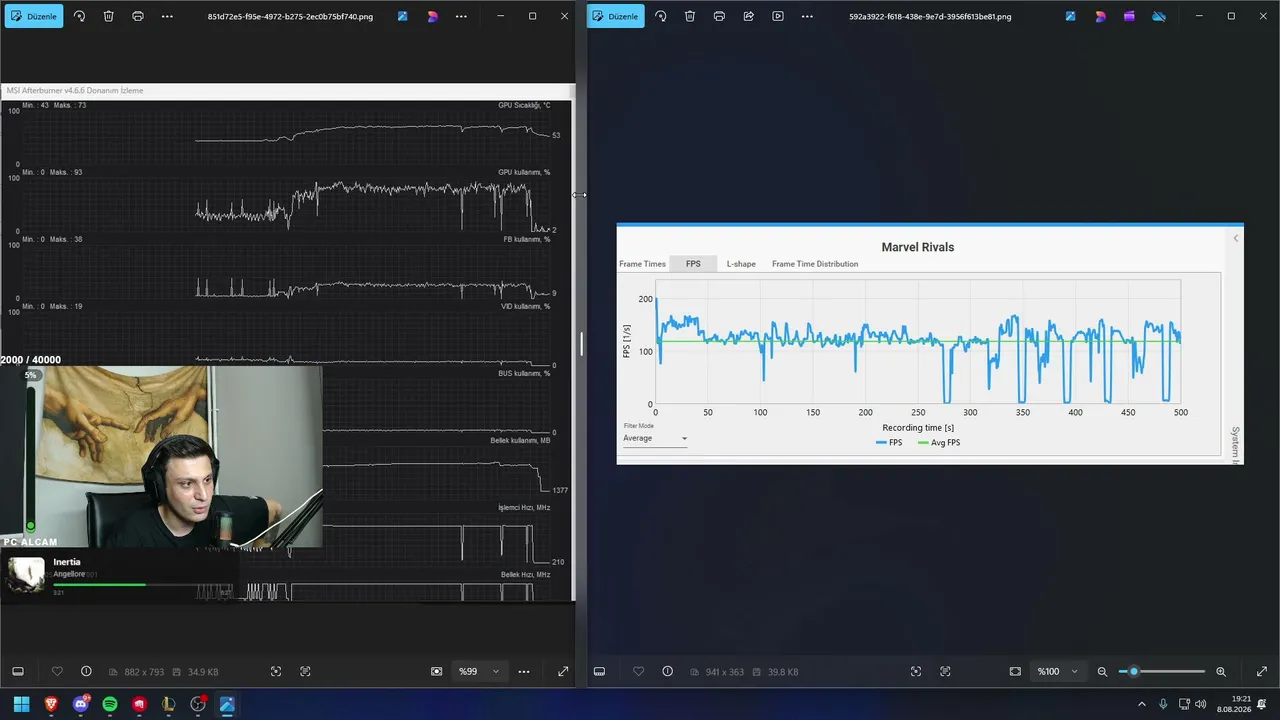Zoom out using the minus magnifier
This screenshot has width=1280, height=720.
pyautogui.click(x=1102, y=672)
